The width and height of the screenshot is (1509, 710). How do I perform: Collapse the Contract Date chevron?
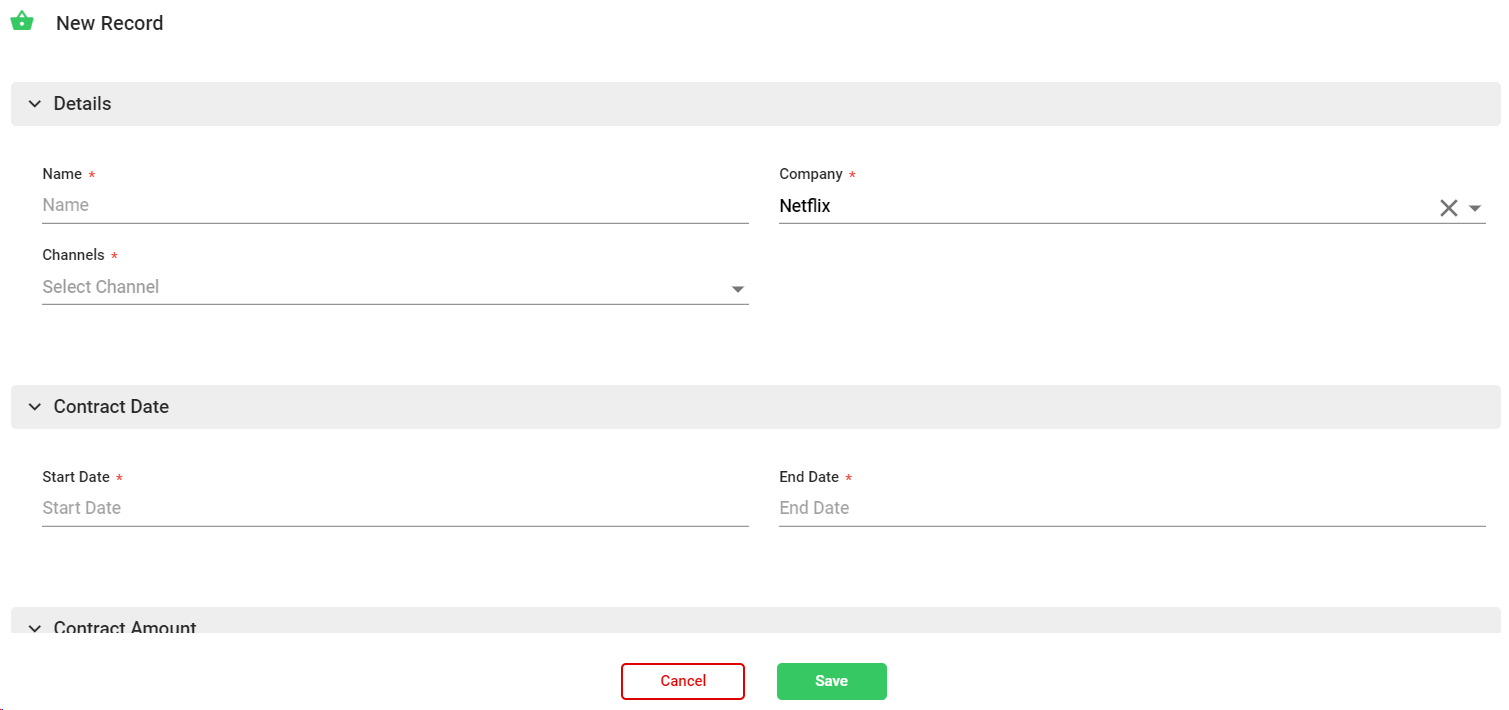click(35, 407)
